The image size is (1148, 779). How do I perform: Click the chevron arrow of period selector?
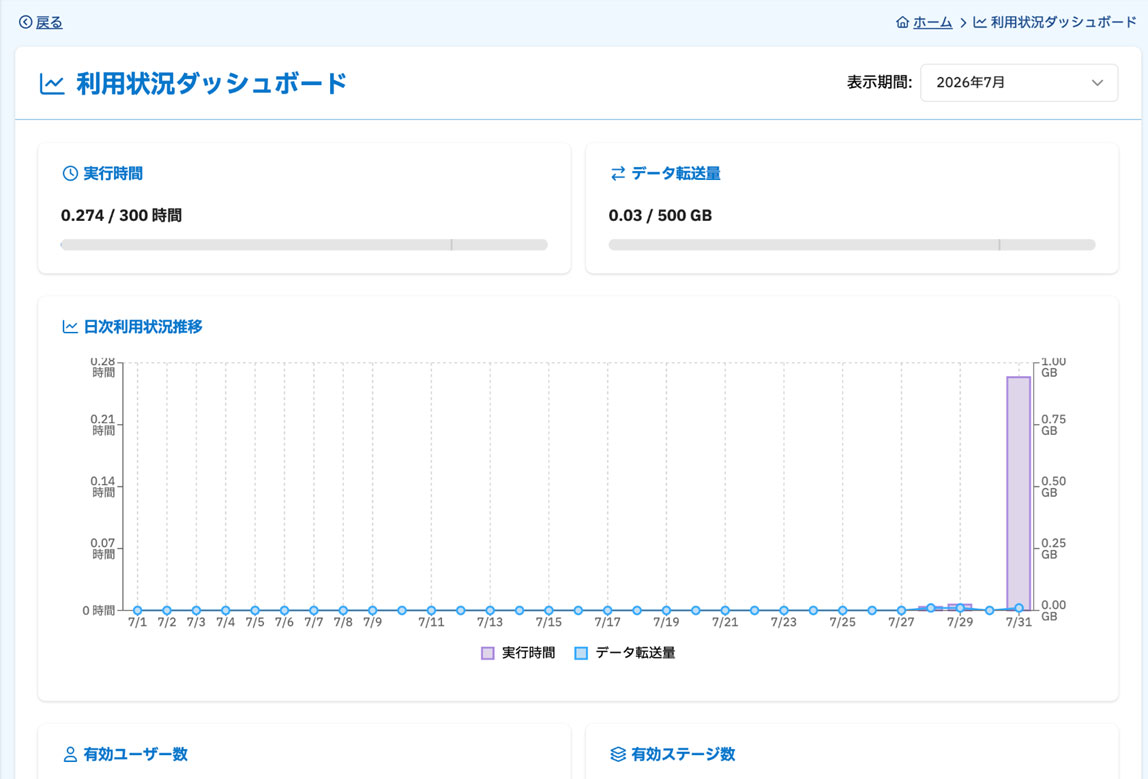(1097, 83)
